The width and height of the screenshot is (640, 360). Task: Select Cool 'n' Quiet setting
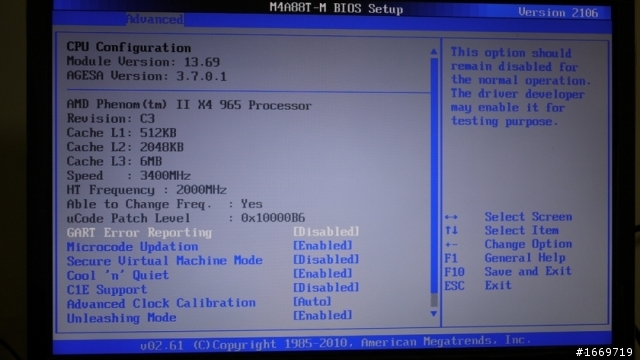pos(118,275)
